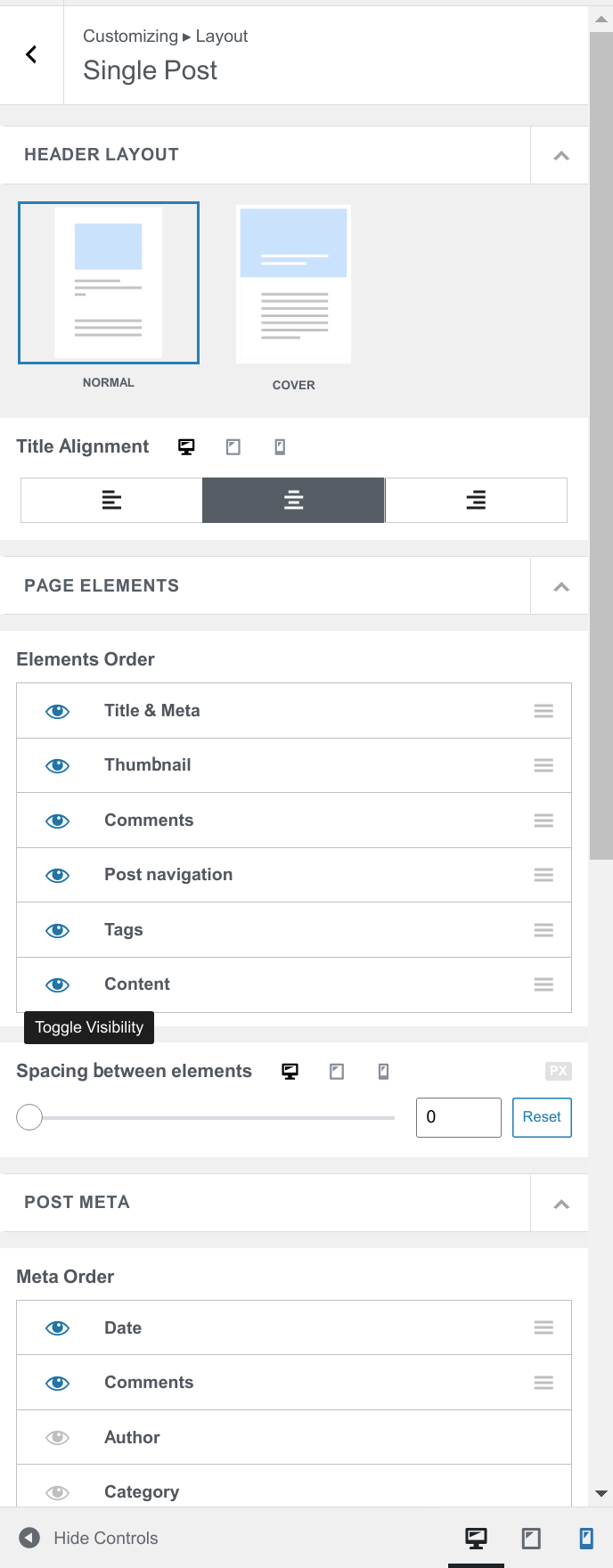Screen dimensions: 613x1568
Task: Collapse the Page Elements section
Action: click(x=560, y=585)
